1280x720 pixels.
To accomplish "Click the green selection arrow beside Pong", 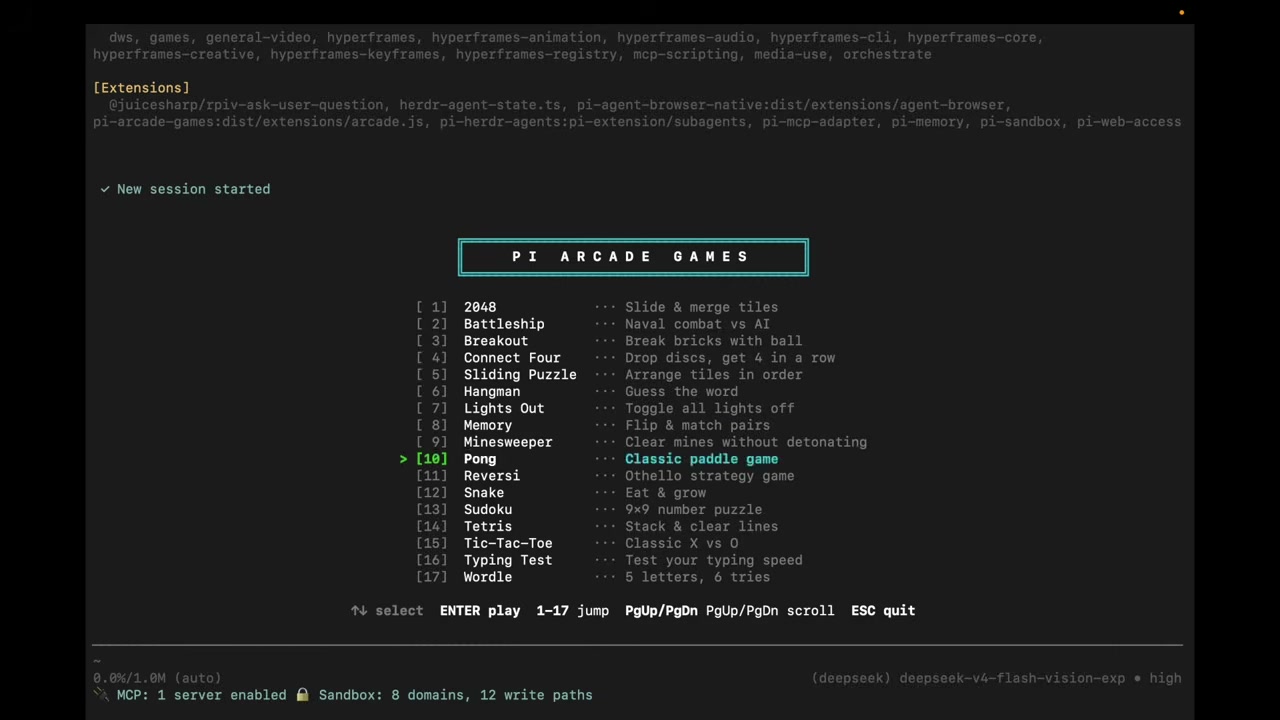I will click(x=404, y=459).
